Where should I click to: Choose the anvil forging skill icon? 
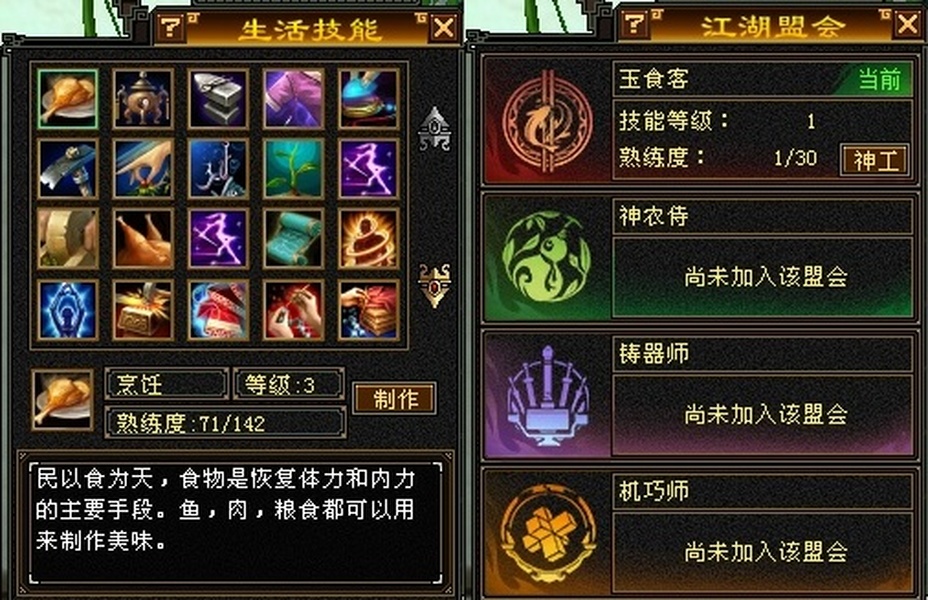[x=218, y=99]
